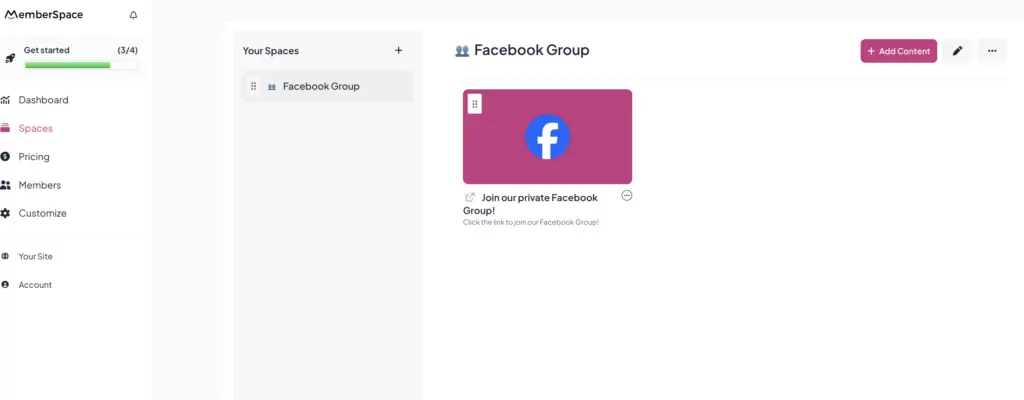Click the Get started rocket icon
1024x400 pixels.
click(10, 58)
